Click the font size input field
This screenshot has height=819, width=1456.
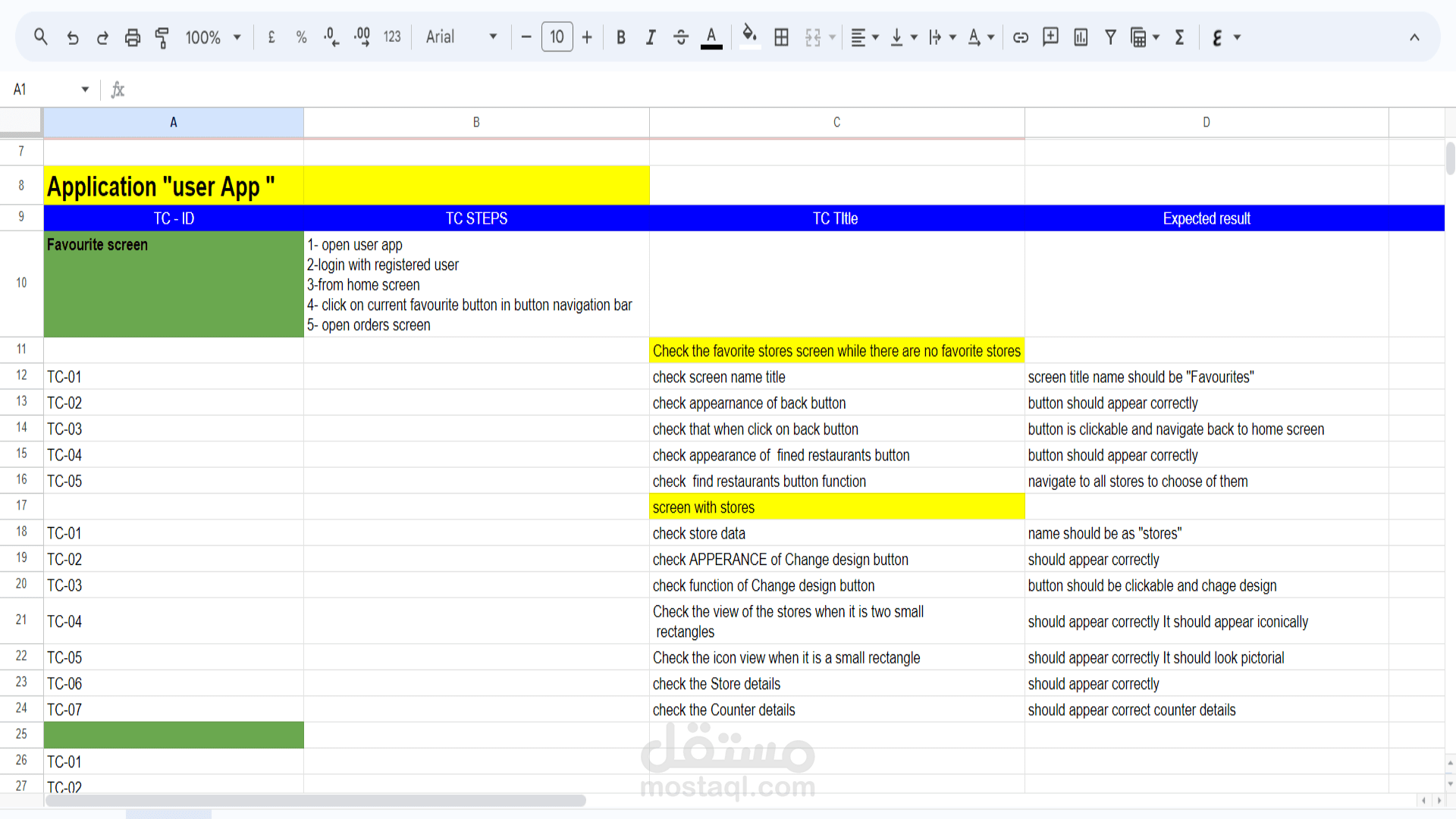(x=557, y=37)
